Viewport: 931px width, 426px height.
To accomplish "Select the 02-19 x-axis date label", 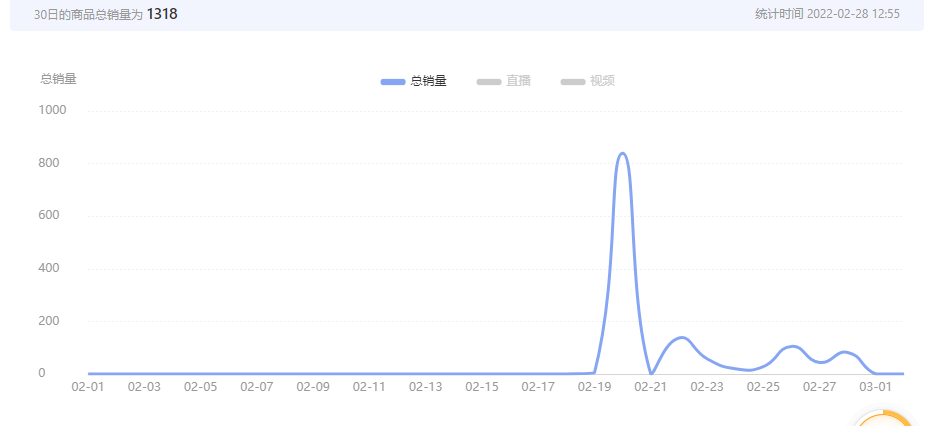I will 594,387.
